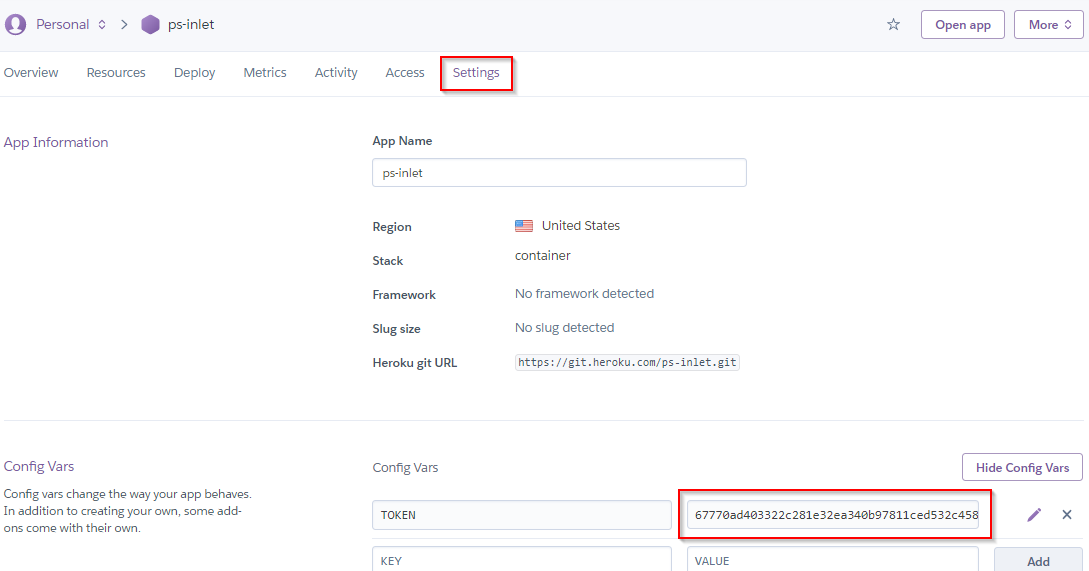Click the breadcrumb chevron separator
The height and width of the screenshot is (571, 1089).
tap(124, 24)
